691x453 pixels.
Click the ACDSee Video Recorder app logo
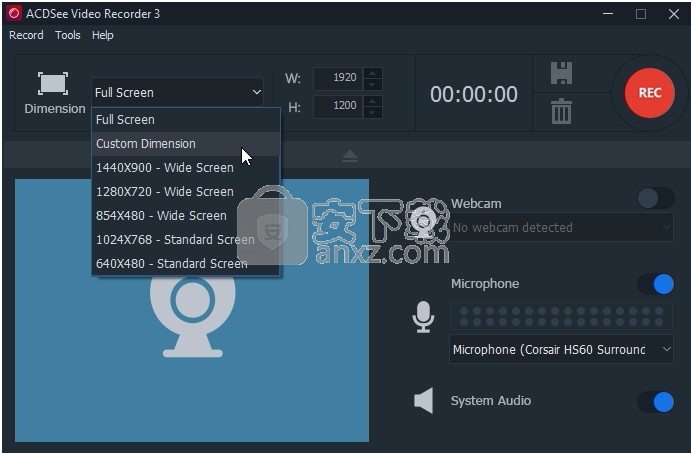point(14,14)
